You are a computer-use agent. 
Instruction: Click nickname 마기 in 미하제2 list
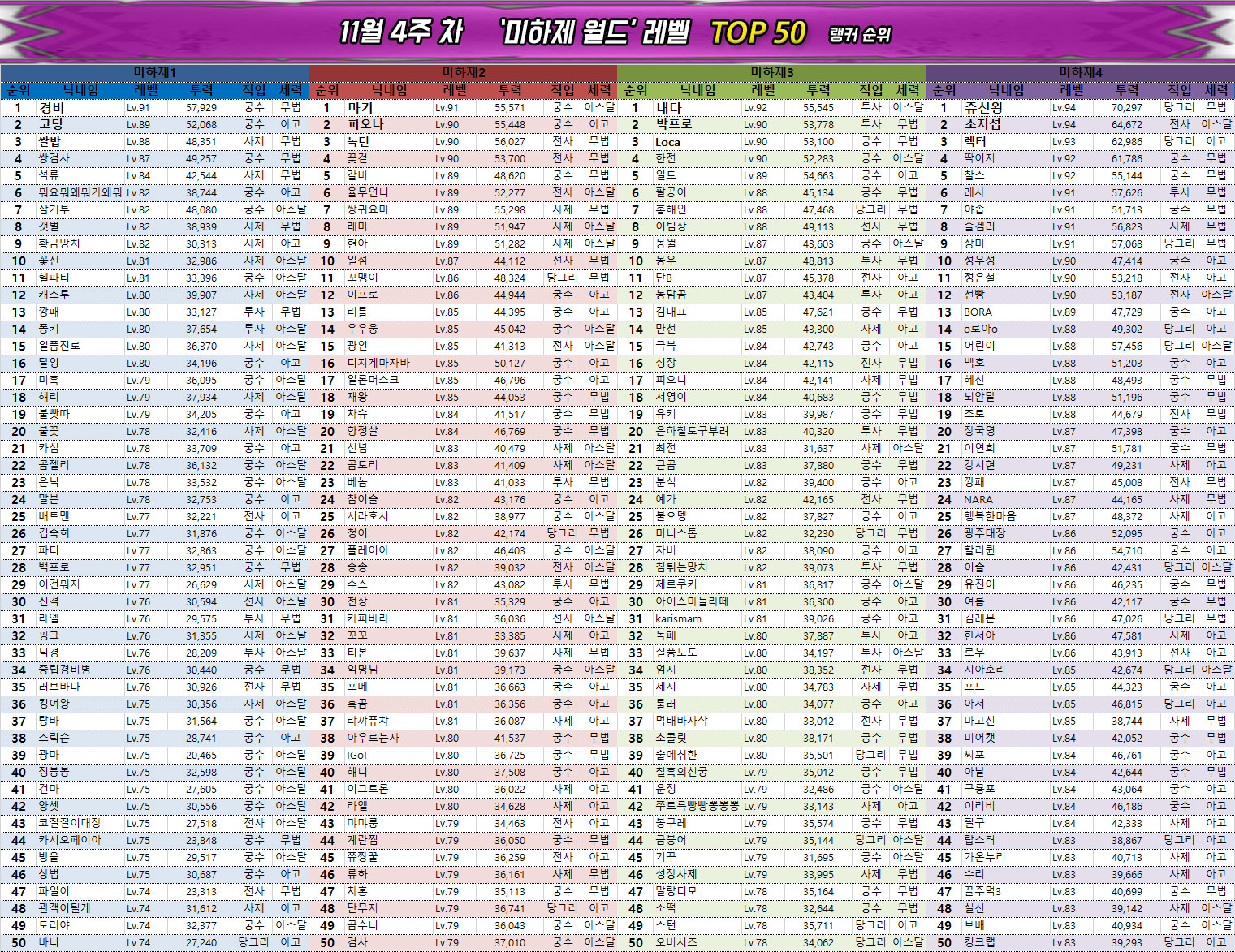click(360, 107)
